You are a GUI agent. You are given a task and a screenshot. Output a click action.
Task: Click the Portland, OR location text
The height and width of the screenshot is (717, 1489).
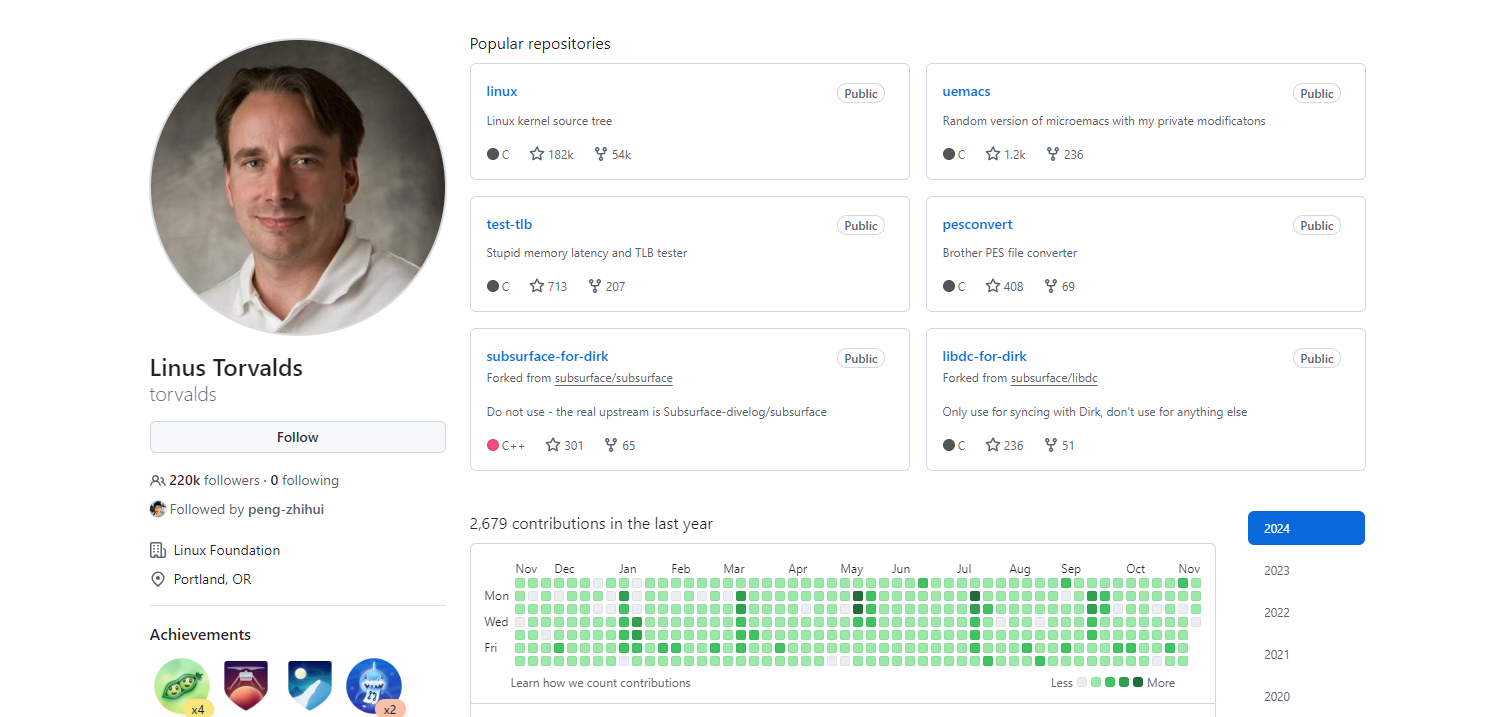[x=212, y=579]
